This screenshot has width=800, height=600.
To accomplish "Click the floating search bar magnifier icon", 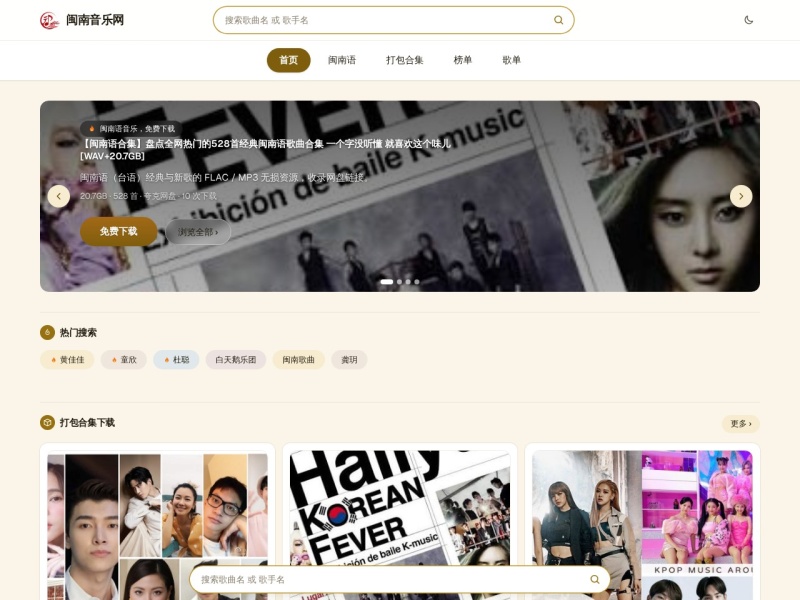I will tap(594, 579).
